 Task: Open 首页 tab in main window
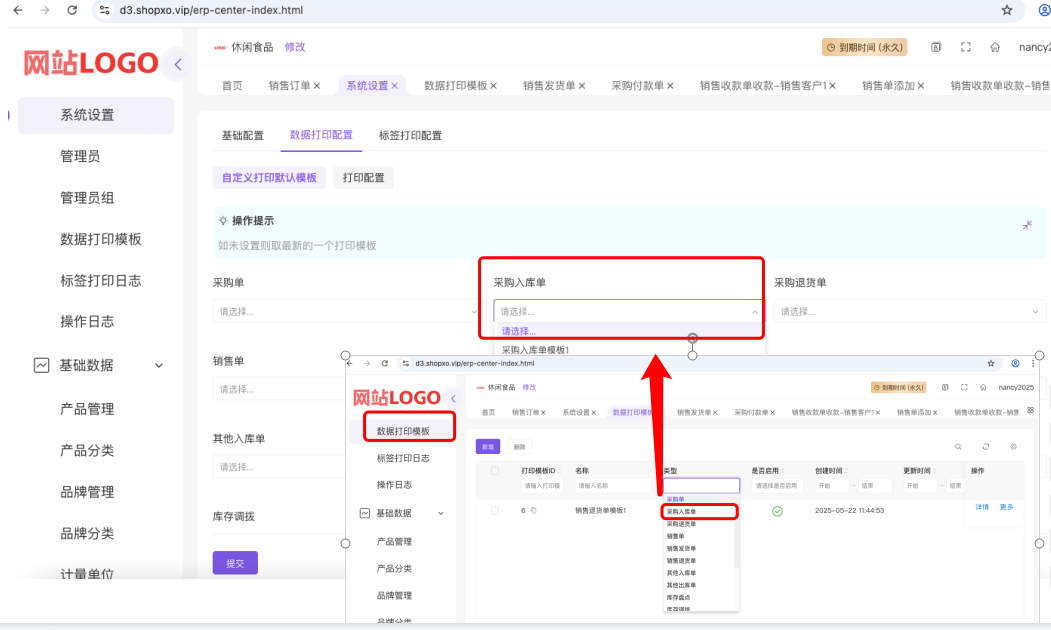click(x=232, y=86)
